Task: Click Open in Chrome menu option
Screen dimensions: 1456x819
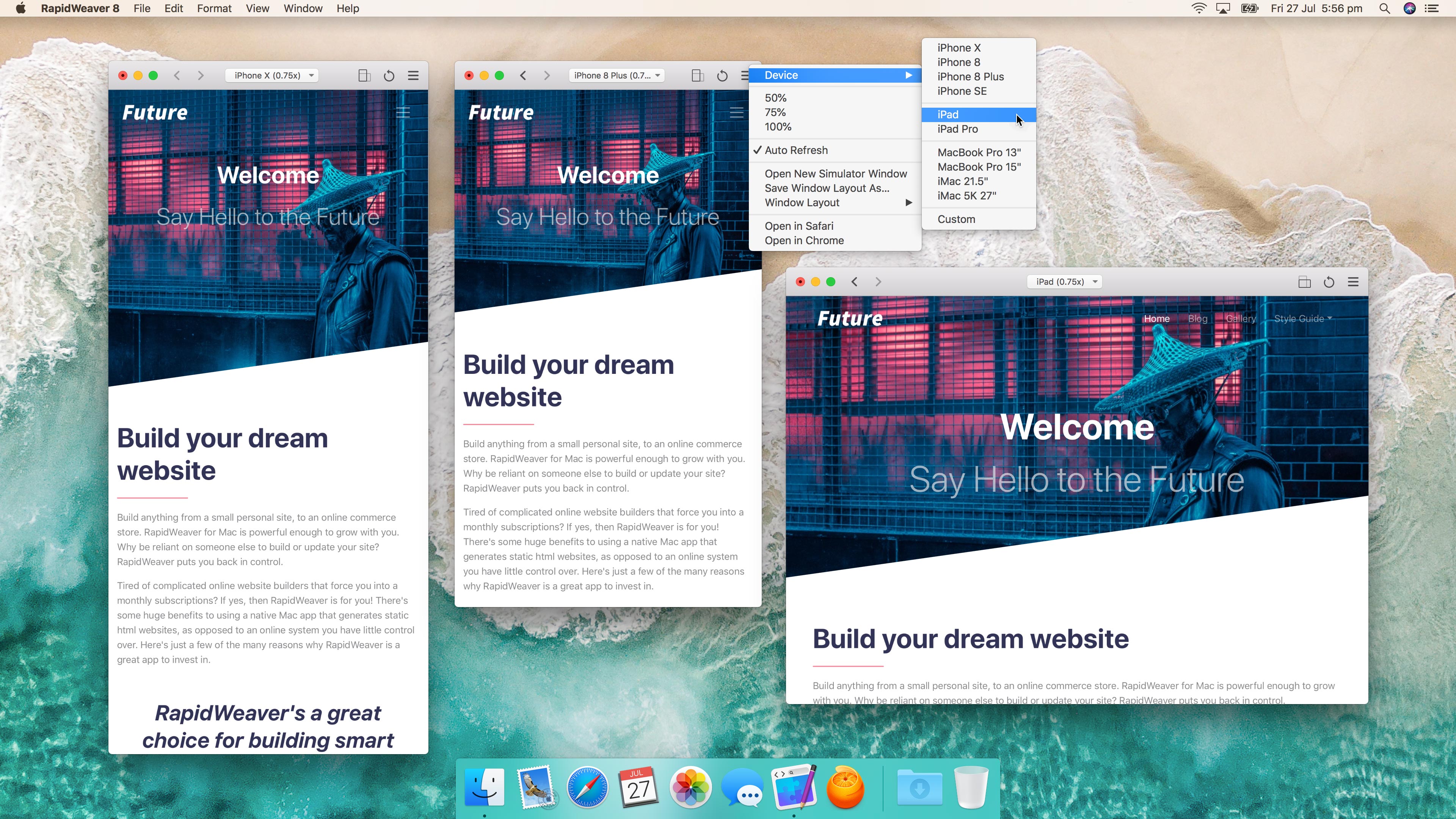Action: 803,240
